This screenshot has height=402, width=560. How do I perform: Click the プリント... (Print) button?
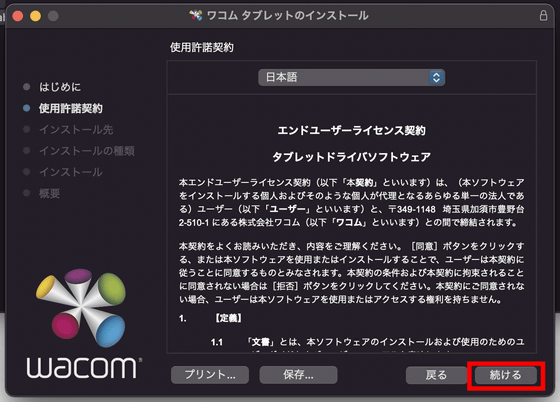pos(210,375)
